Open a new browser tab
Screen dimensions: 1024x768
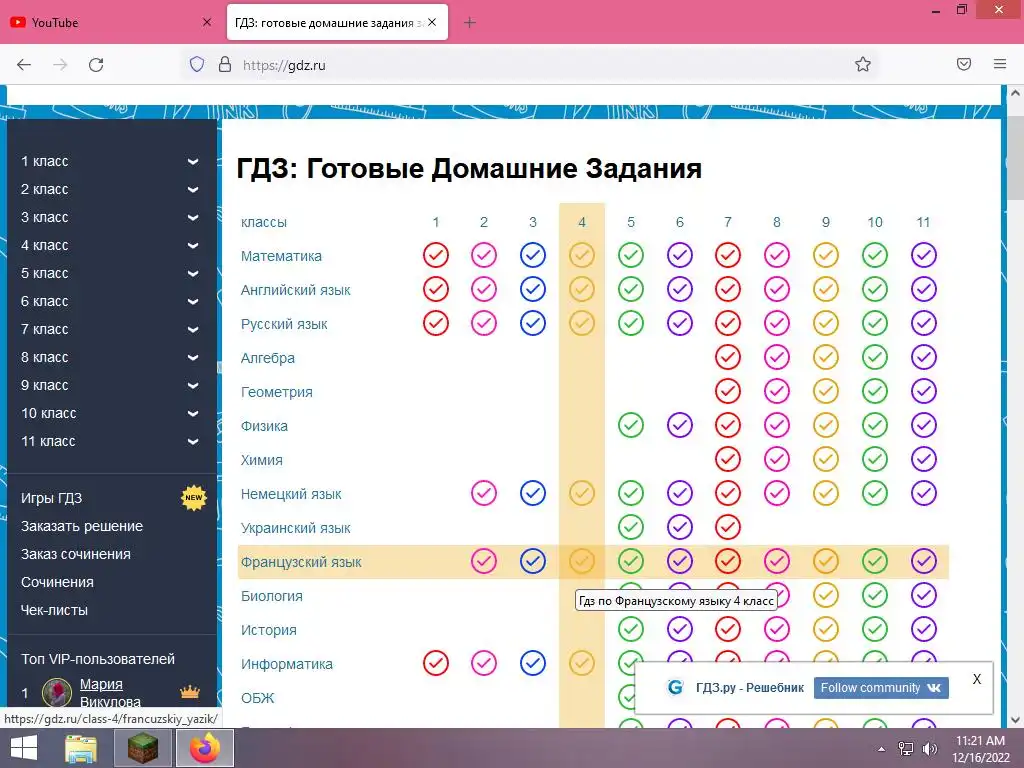click(470, 23)
